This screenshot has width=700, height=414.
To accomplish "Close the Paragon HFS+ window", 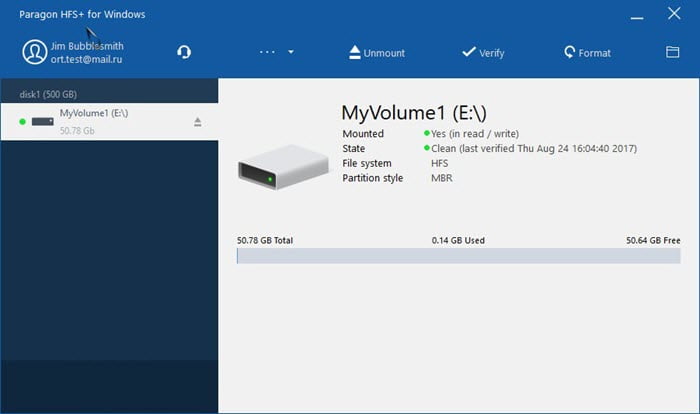I will point(674,13).
